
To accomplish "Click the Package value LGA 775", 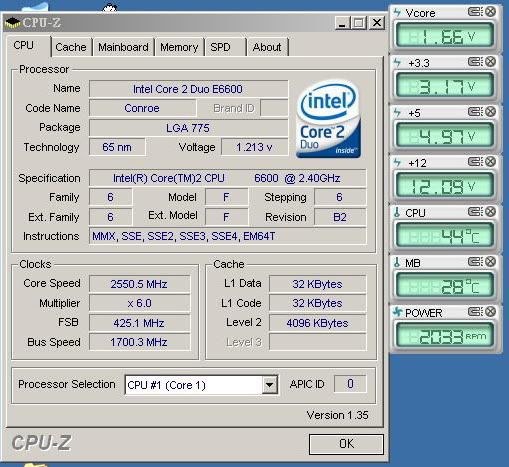I will [188, 128].
